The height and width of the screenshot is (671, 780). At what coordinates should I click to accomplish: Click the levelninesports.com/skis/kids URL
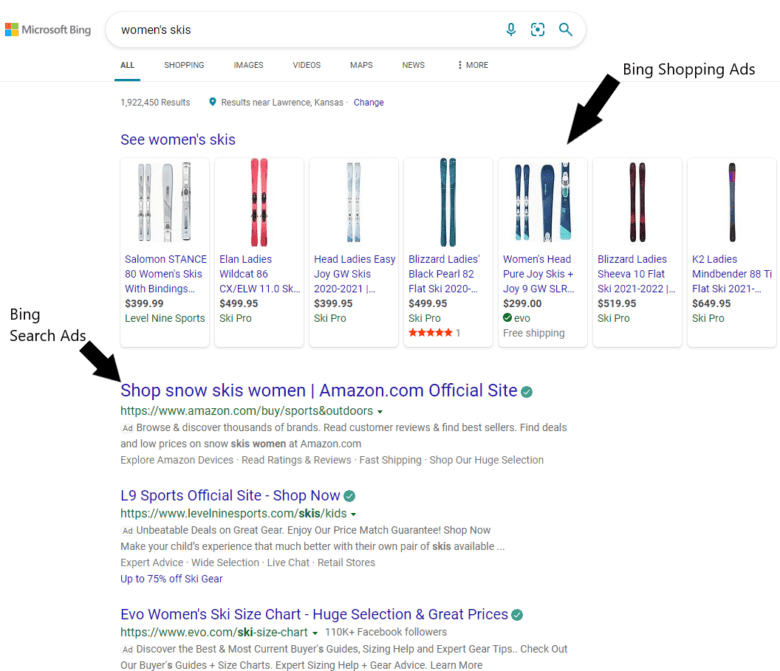coord(233,513)
